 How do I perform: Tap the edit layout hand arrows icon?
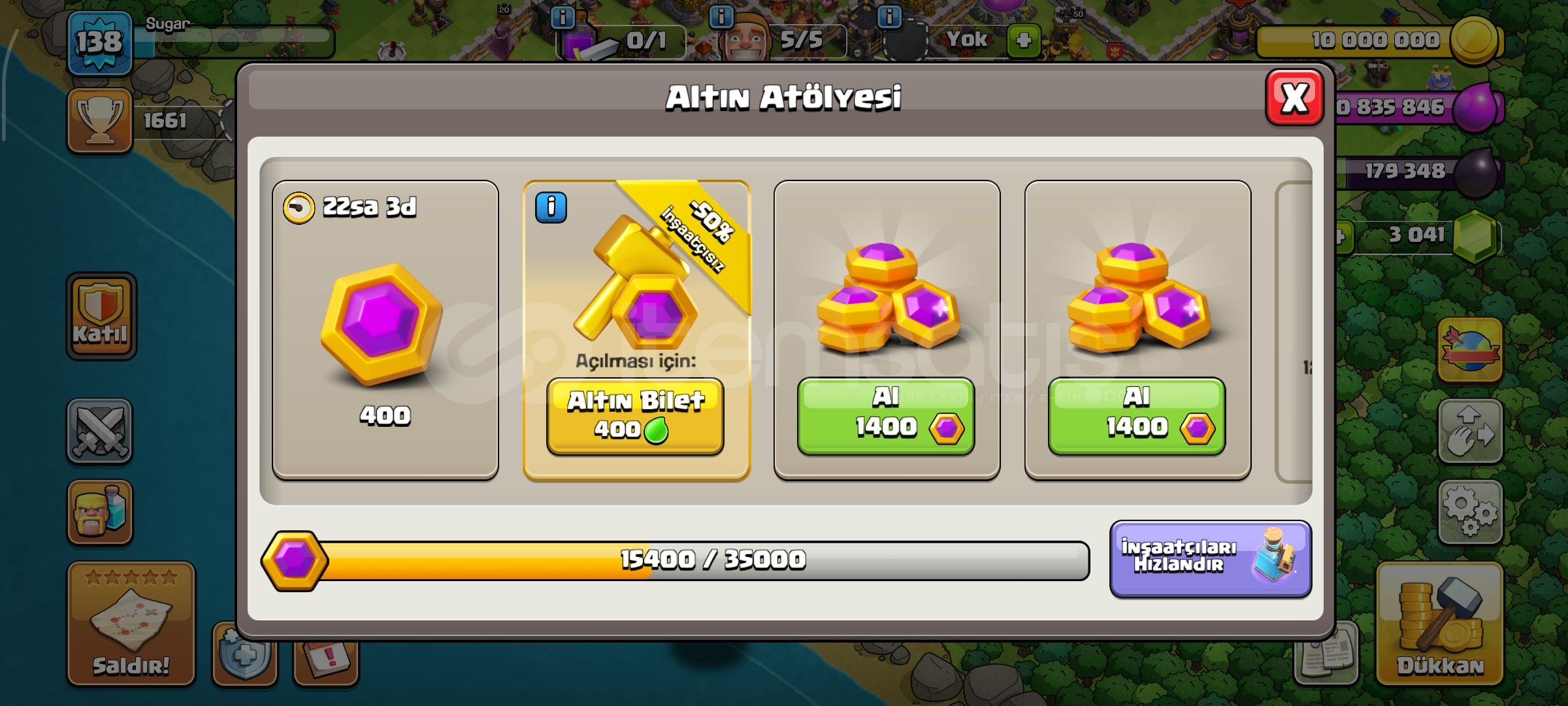tap(1470, 431)
